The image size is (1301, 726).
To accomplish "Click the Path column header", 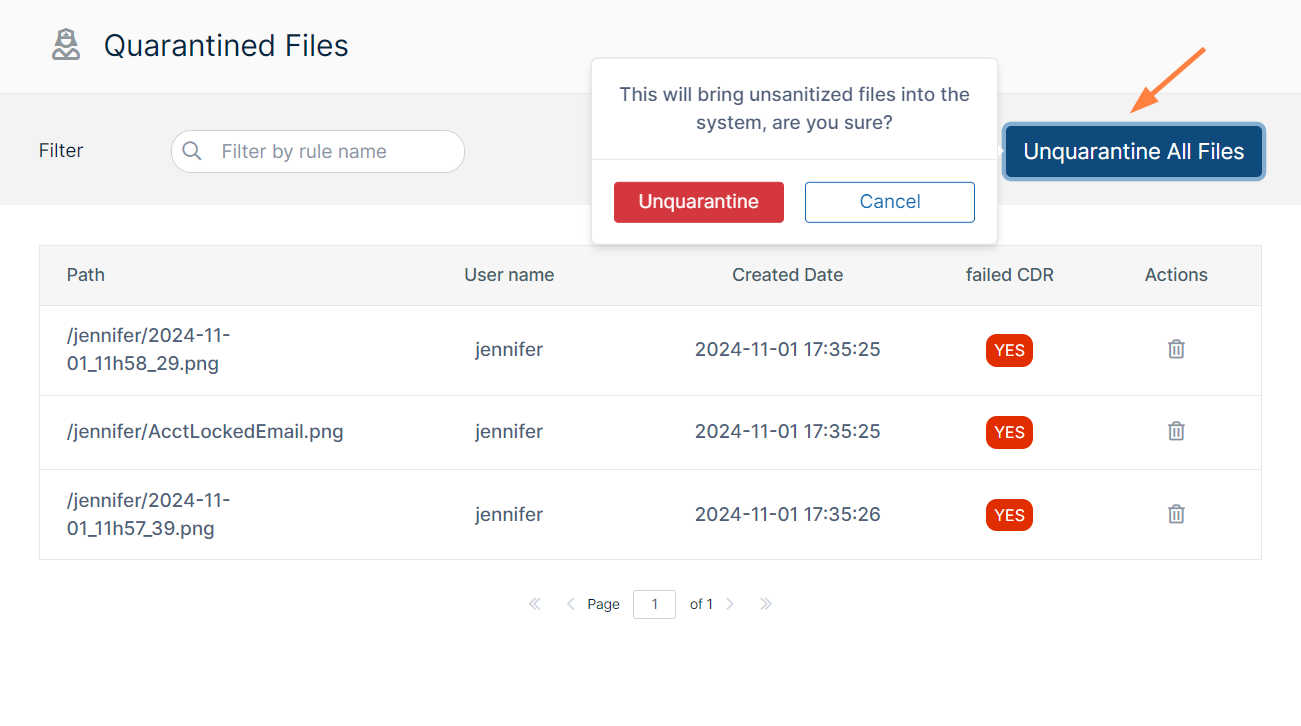I will pyautogui.click(x=86, y=275).
